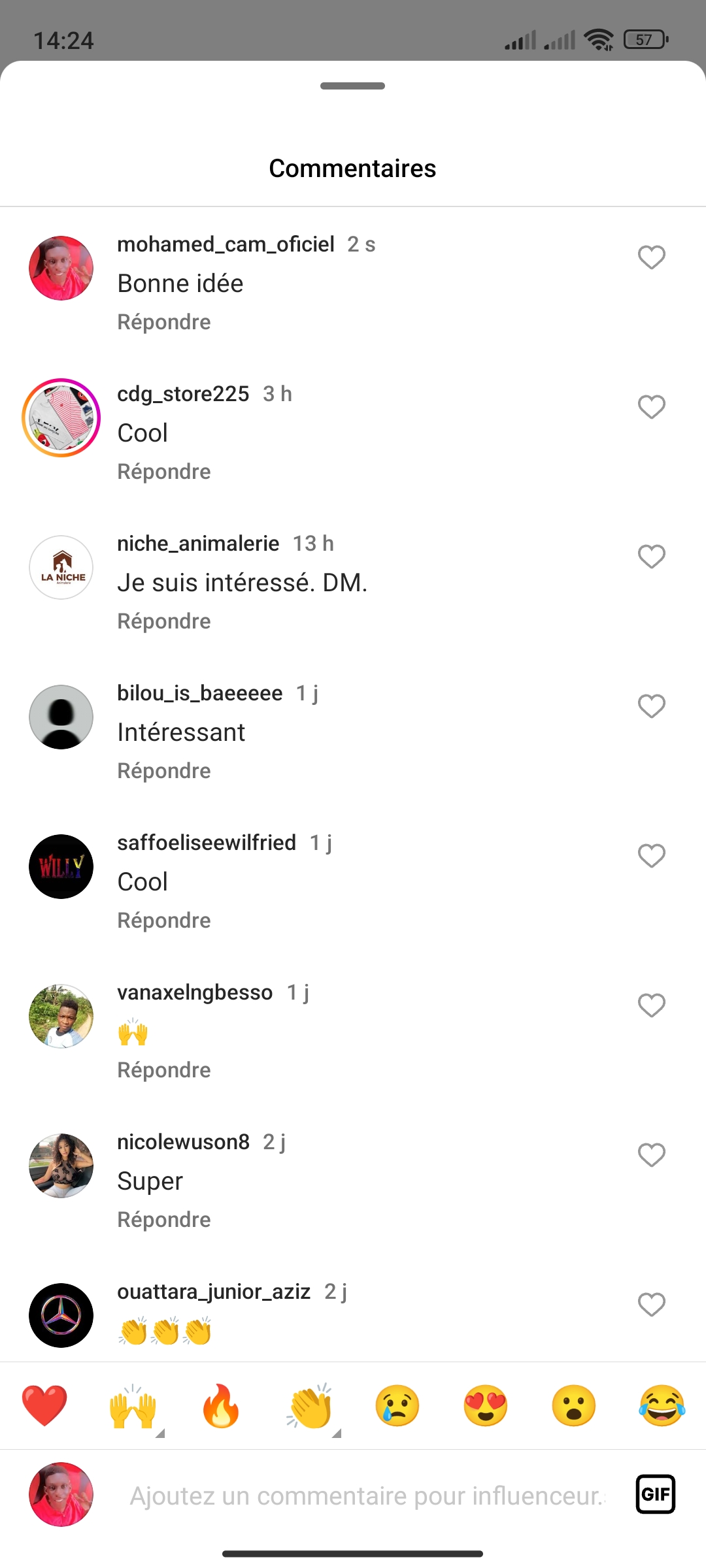Tap the clapping hands emoji shortcut
Viewport: 706px width, 1568px height.
310,1405
